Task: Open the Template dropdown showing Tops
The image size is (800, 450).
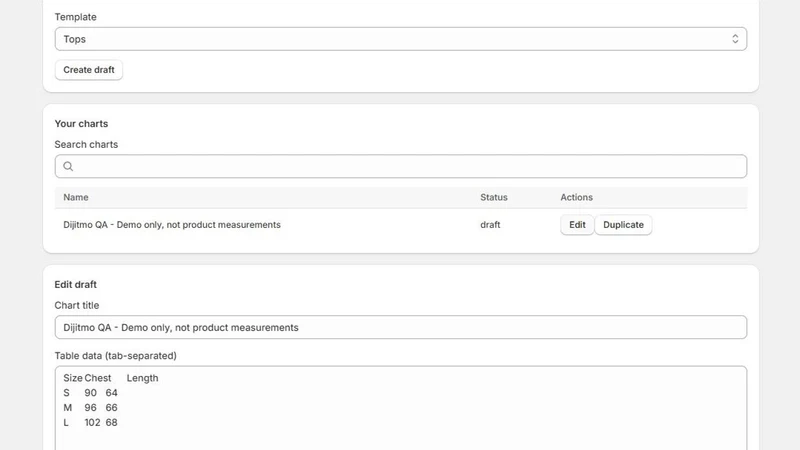Action: tap(401, 39)
